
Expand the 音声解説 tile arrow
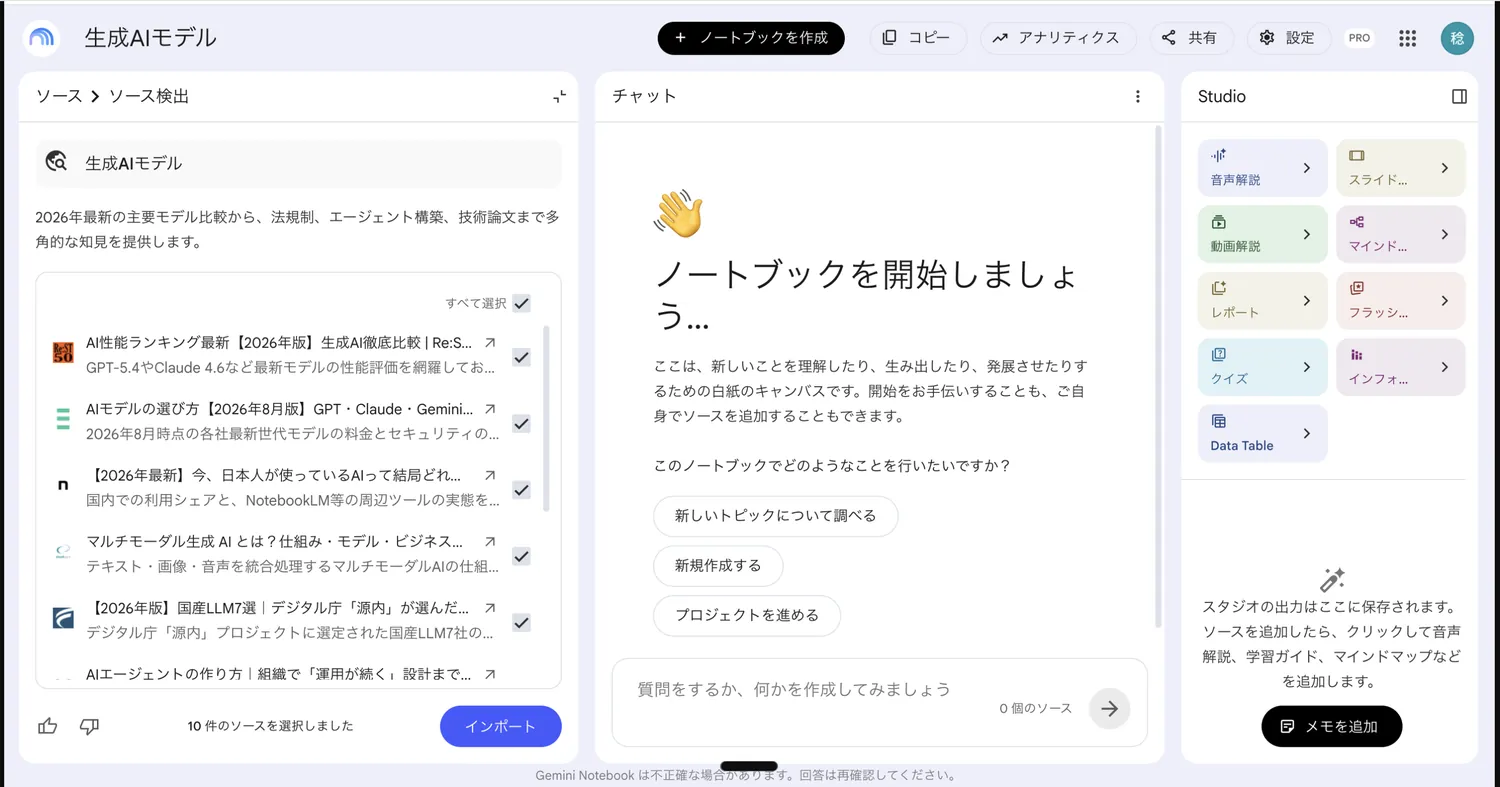[1306, 168]
